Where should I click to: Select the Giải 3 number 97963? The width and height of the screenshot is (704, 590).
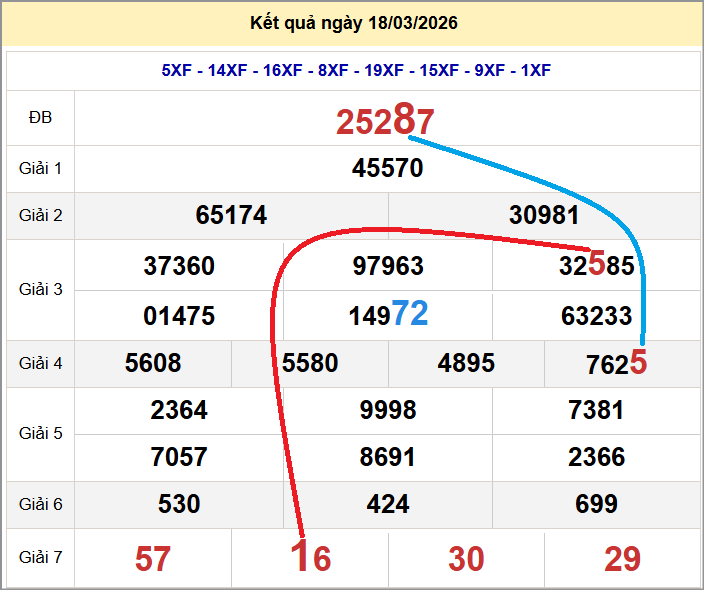(x=387, y=266)
